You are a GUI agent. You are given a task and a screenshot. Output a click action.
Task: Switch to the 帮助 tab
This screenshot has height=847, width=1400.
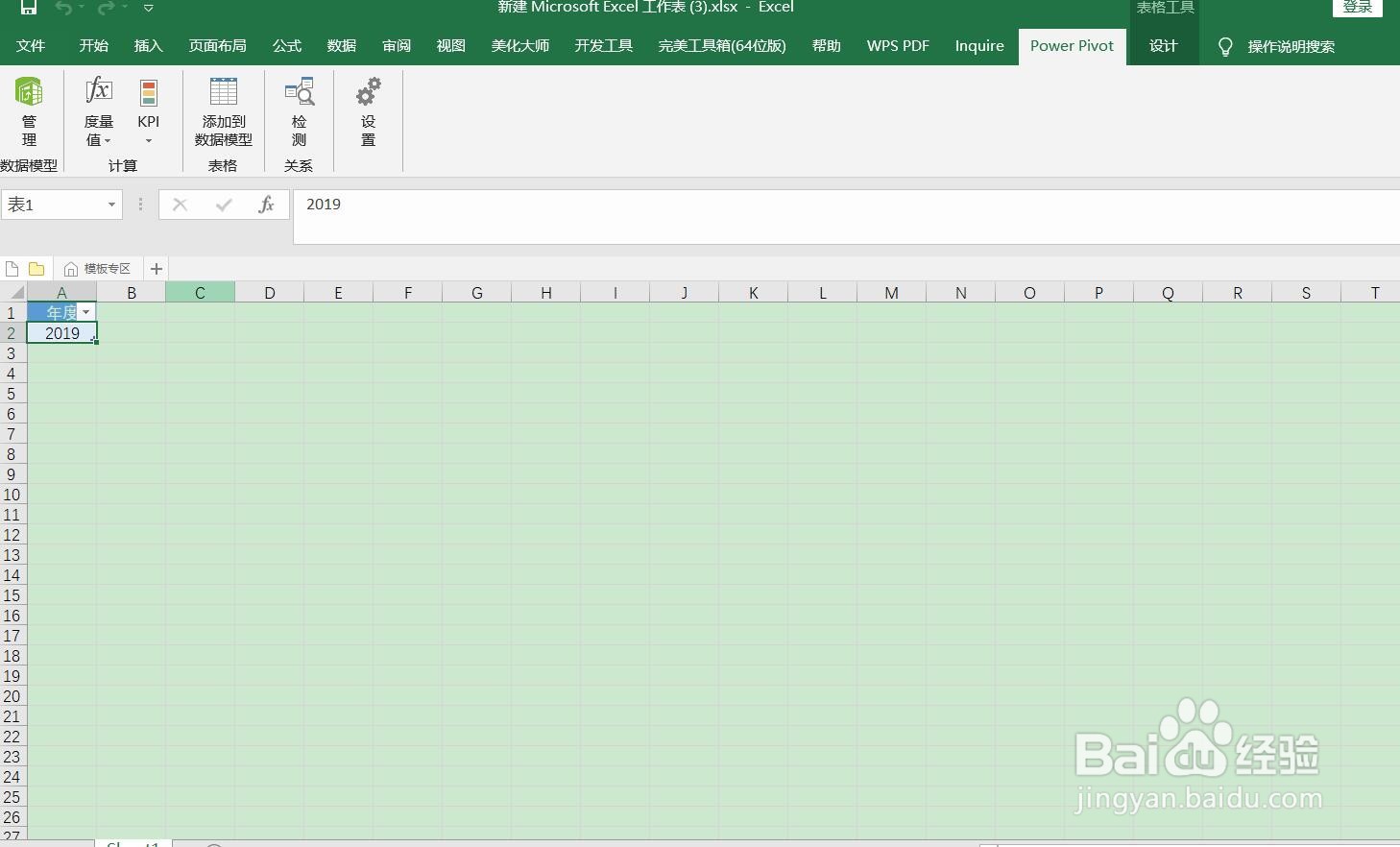coord(827,46)
